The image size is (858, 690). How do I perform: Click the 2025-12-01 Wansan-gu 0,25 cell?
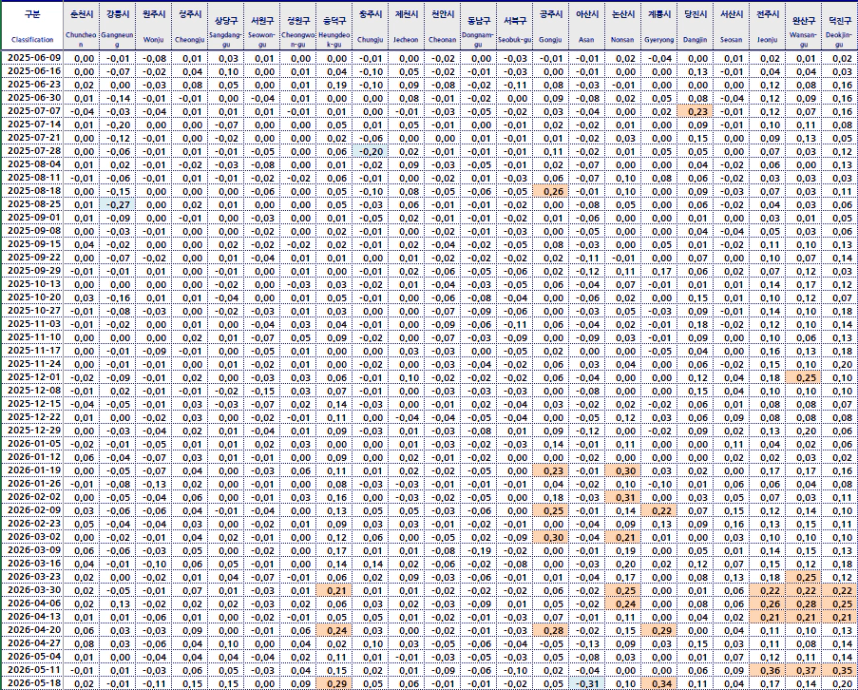point(803,378)
